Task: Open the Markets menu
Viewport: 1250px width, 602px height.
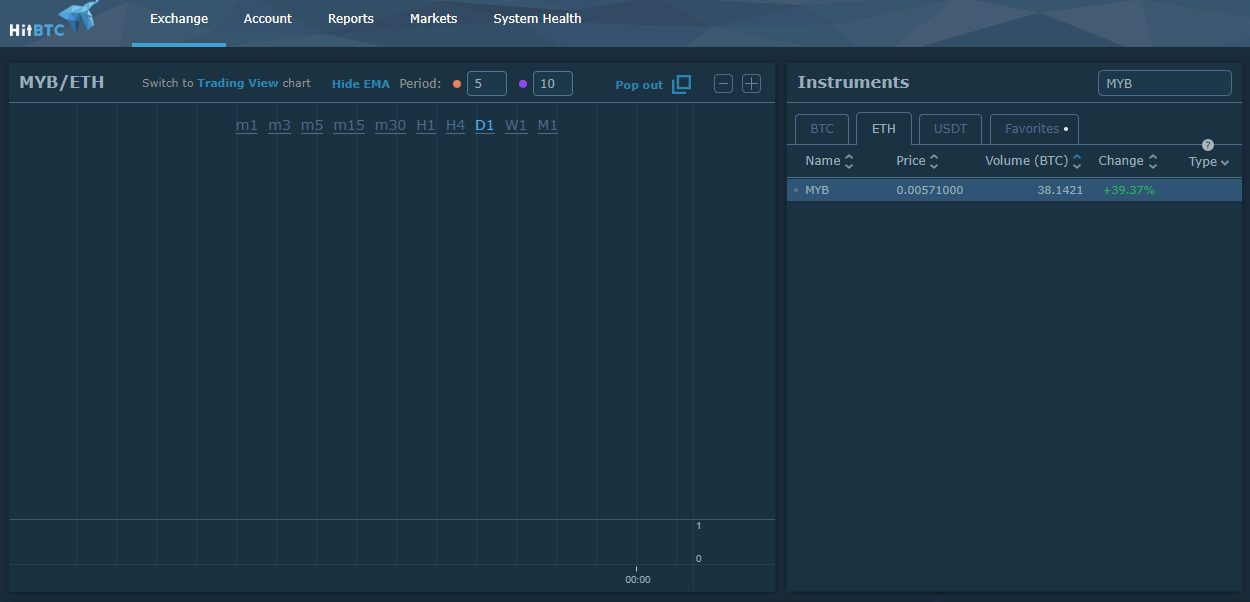Action: tap(434, 19)
